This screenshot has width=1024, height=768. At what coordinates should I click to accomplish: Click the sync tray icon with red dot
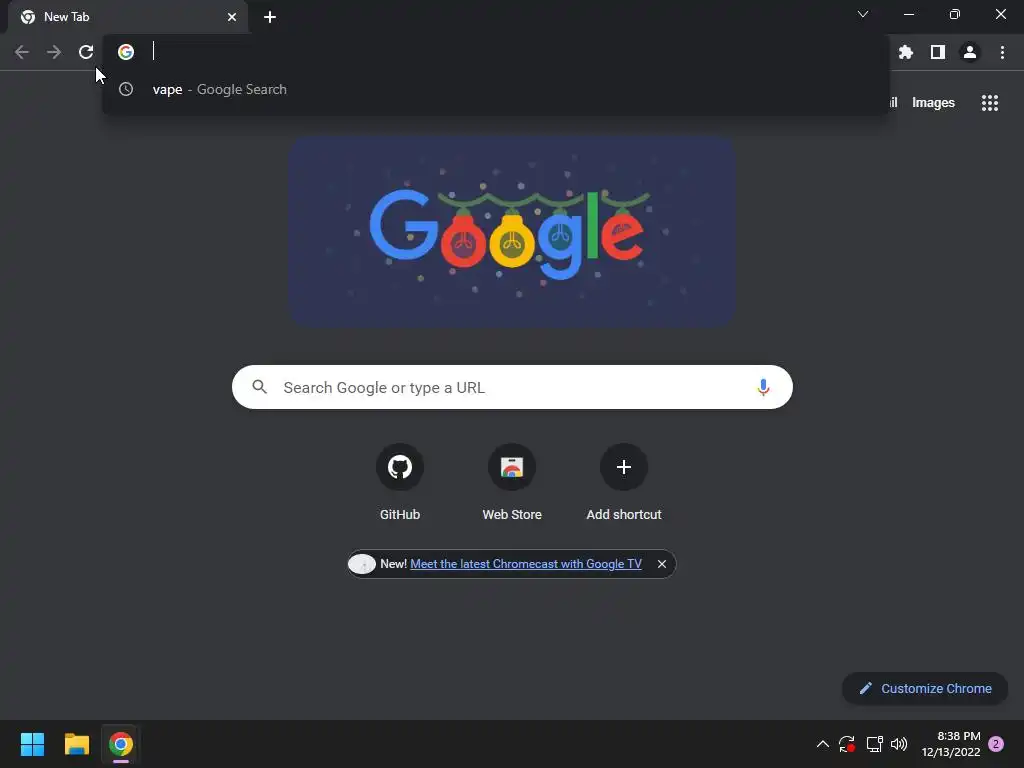click(847, 744)
